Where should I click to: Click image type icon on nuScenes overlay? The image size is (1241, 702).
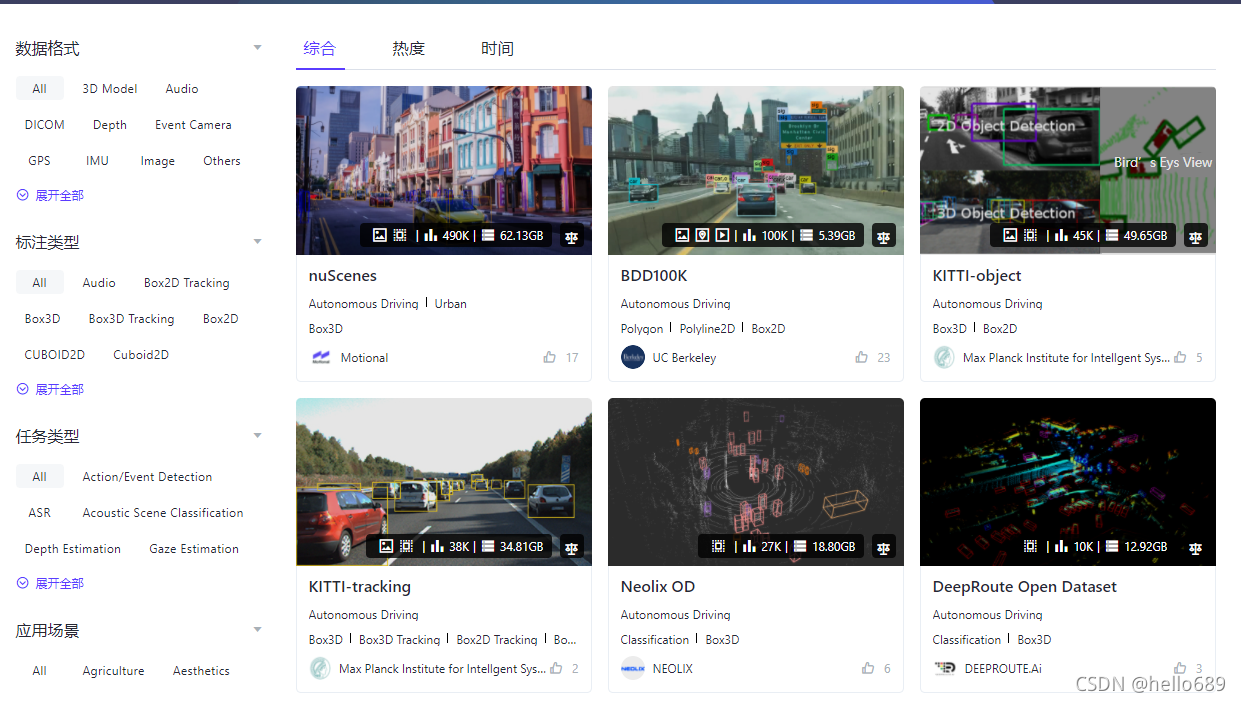click(379, 236)
